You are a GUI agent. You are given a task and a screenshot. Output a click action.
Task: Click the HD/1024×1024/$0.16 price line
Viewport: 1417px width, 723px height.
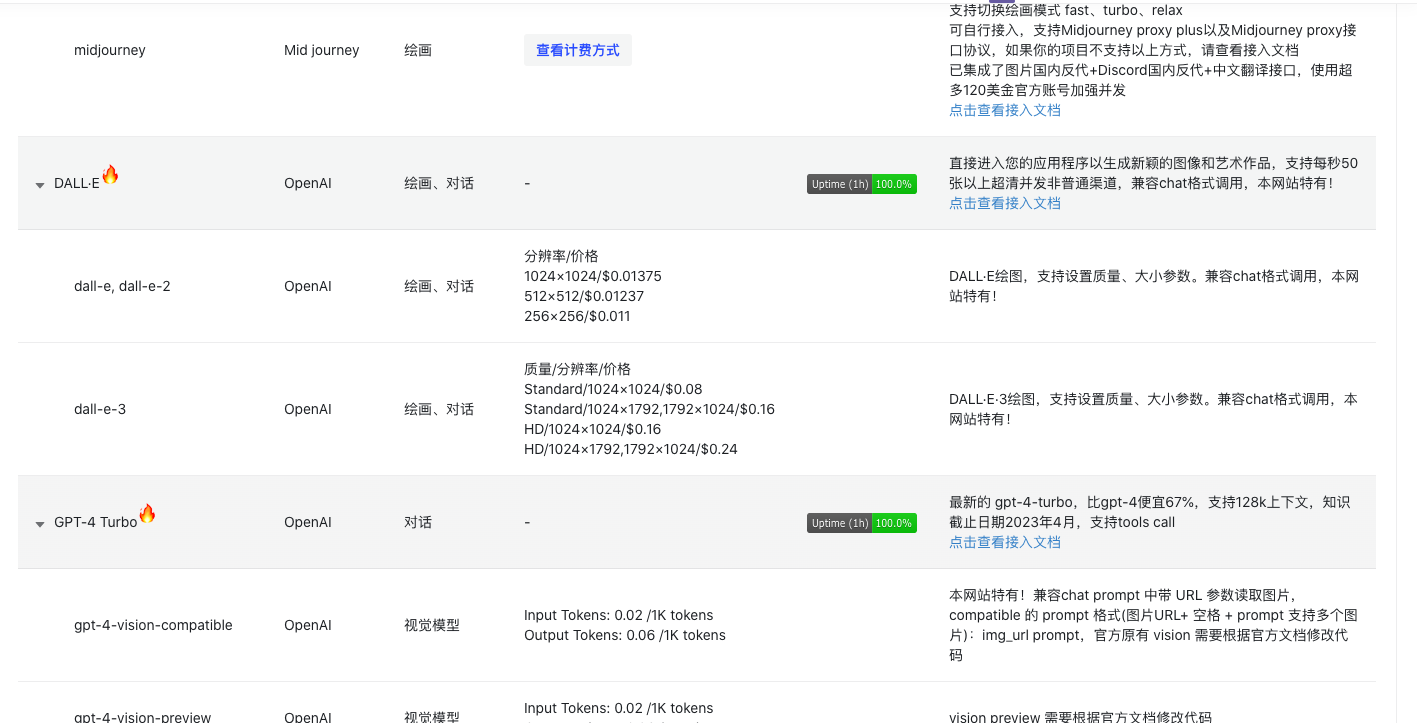click(x=593, y=429)
